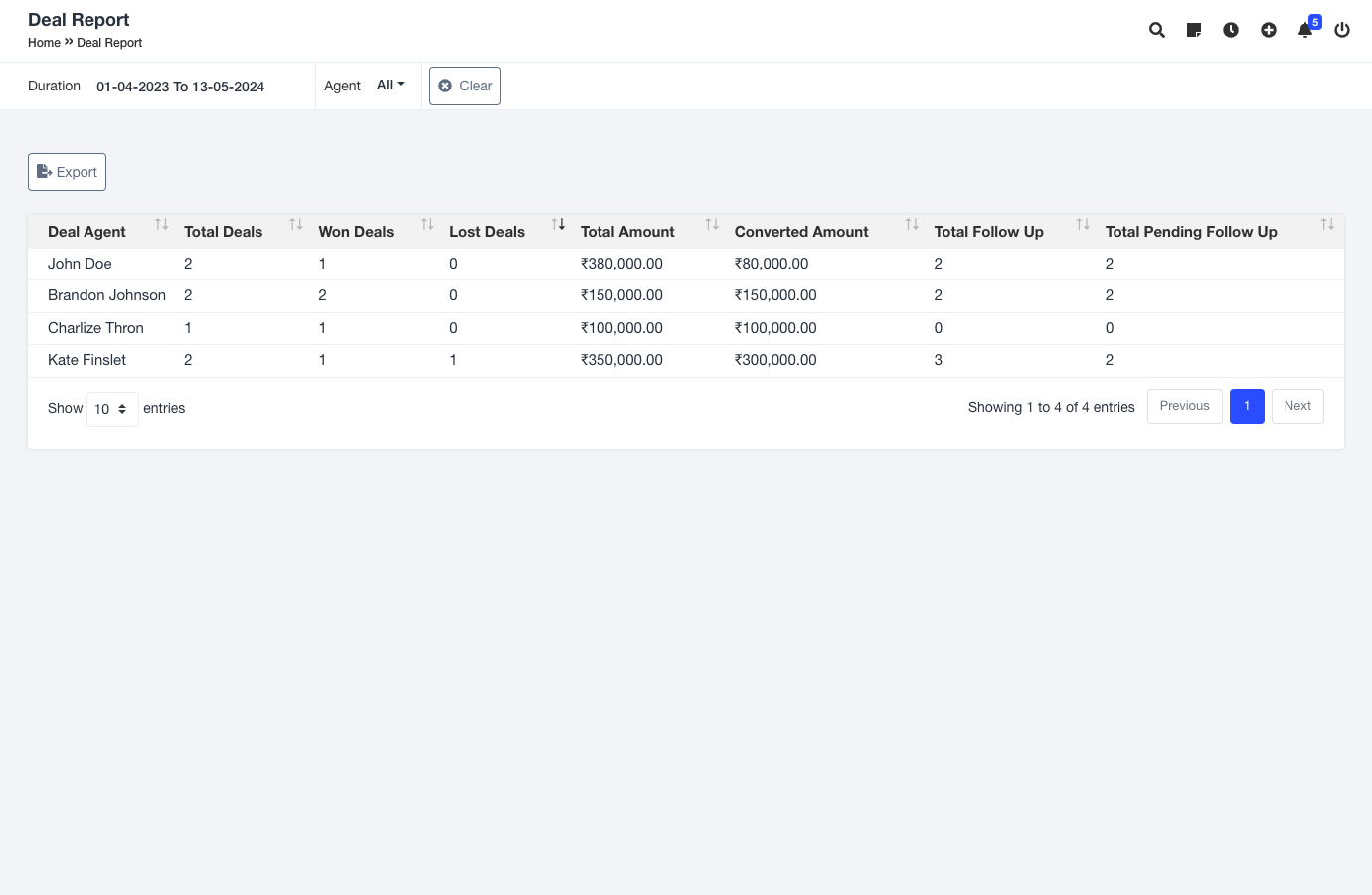Open notifications bell with badge 5
The width and height of the screenshot is (1372, 895).
(1305, 30)
